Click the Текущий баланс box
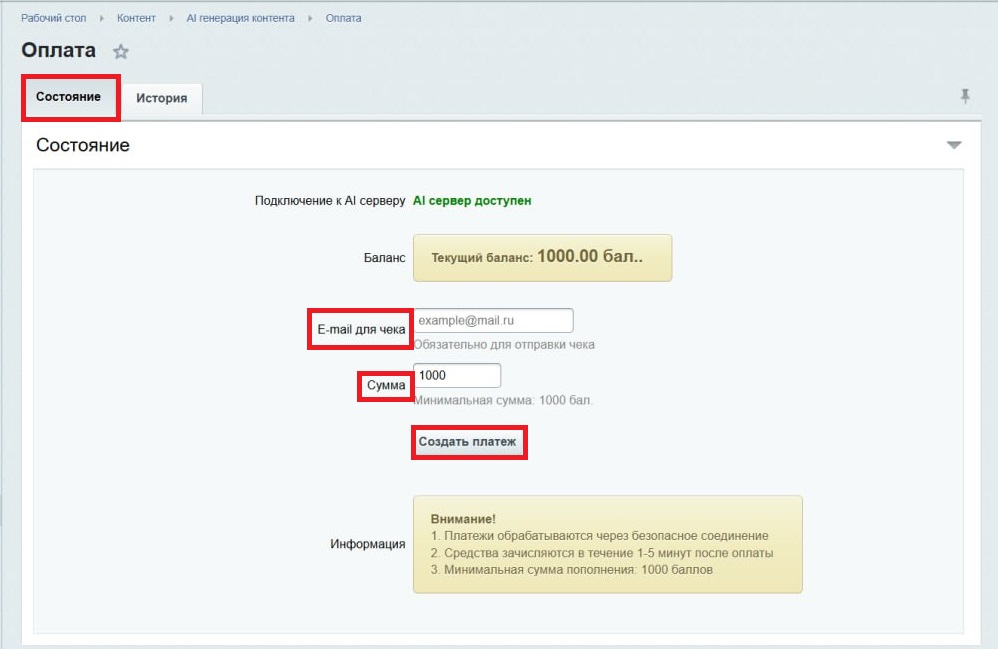The width and height of the screenshot is (998, 649). [x=541, y=257]
